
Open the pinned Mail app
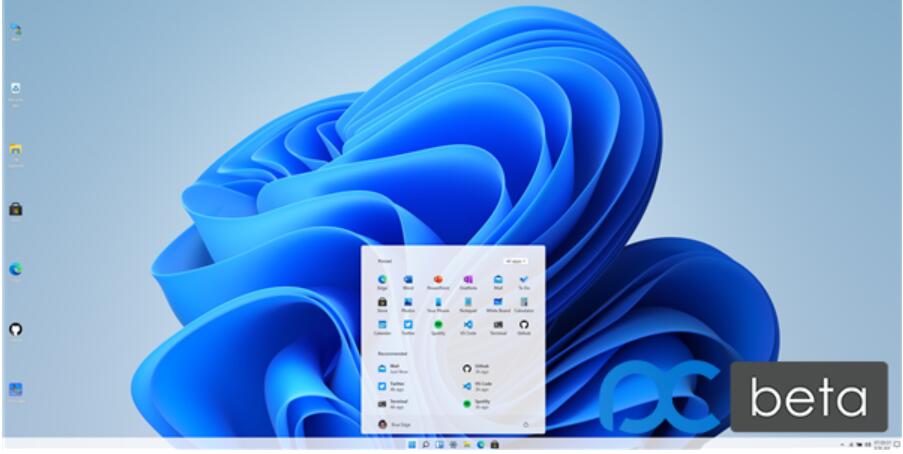point(498,282)
